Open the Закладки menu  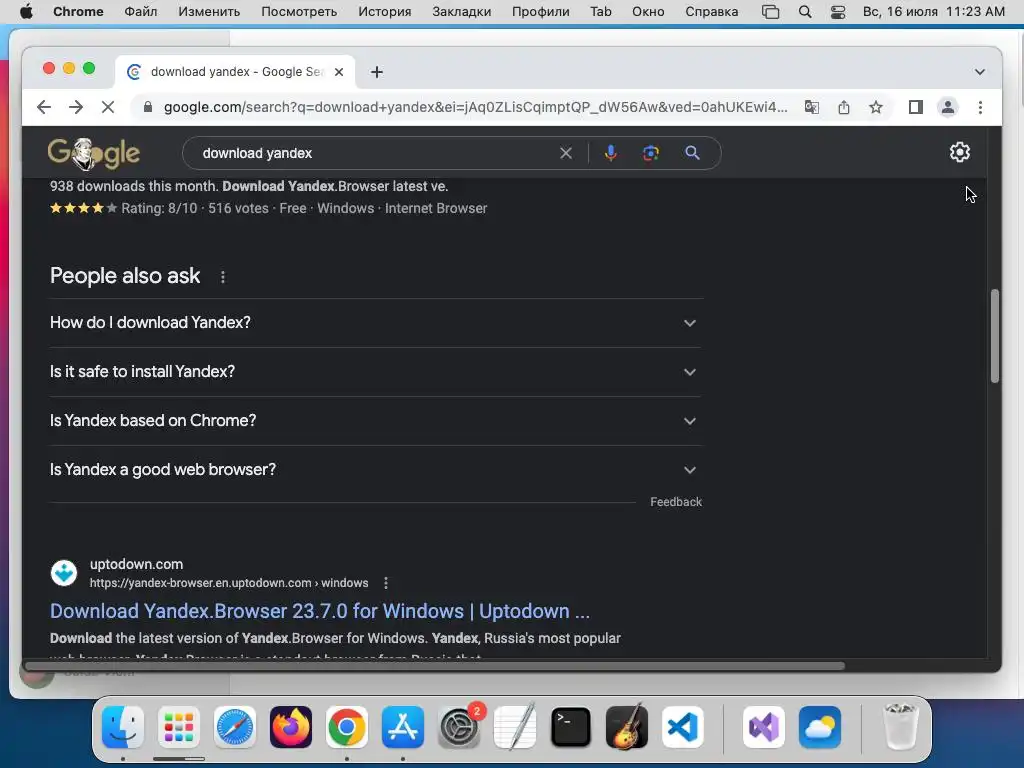point(462,12)
